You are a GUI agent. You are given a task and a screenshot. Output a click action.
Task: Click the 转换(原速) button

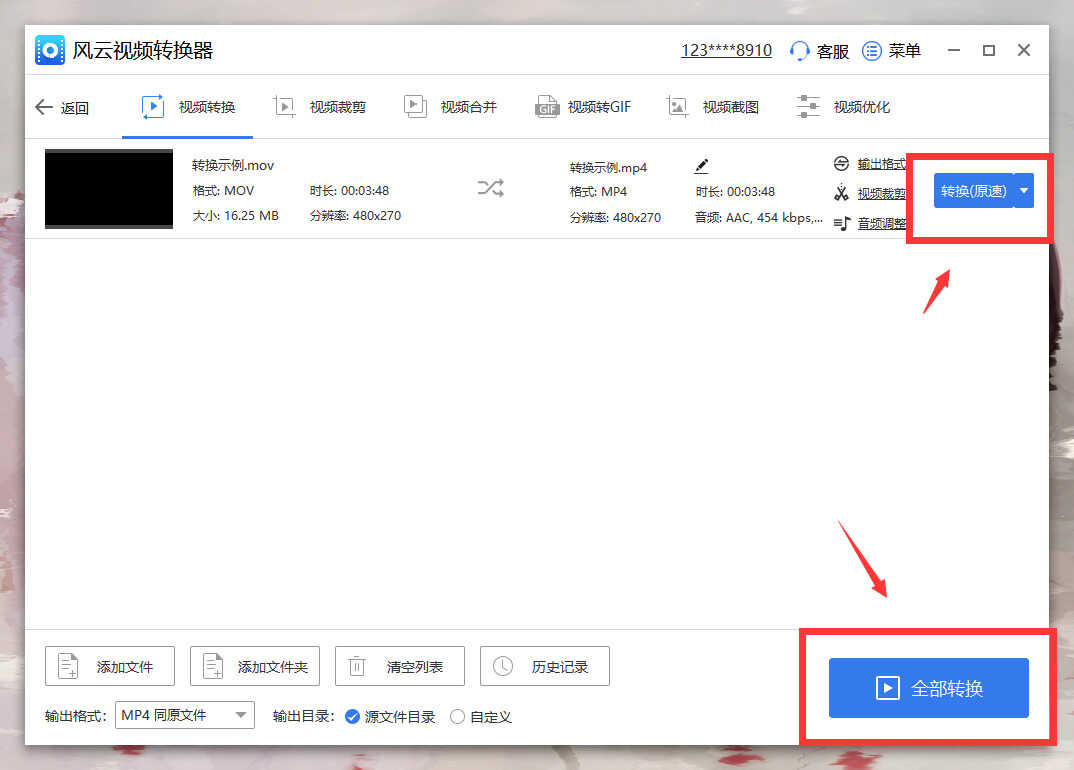[x=973, y=190]
